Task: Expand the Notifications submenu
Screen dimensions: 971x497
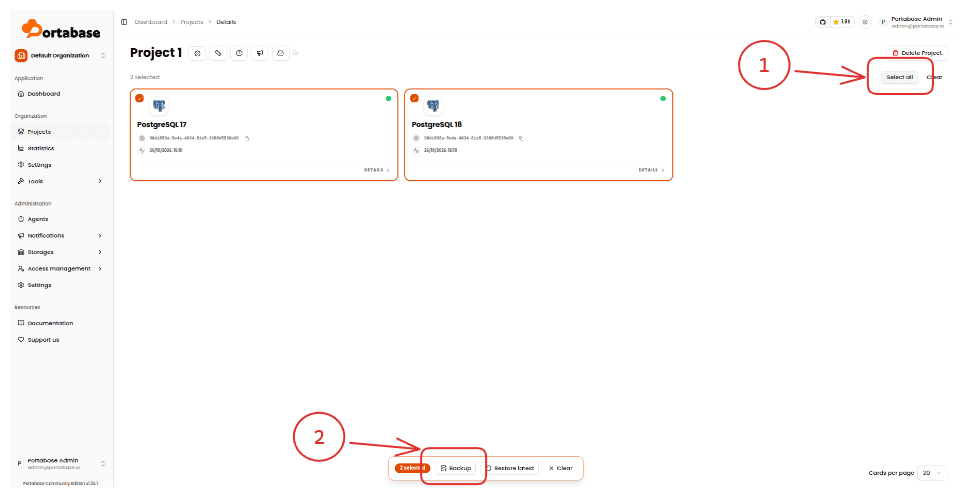Action: point(60,236)
